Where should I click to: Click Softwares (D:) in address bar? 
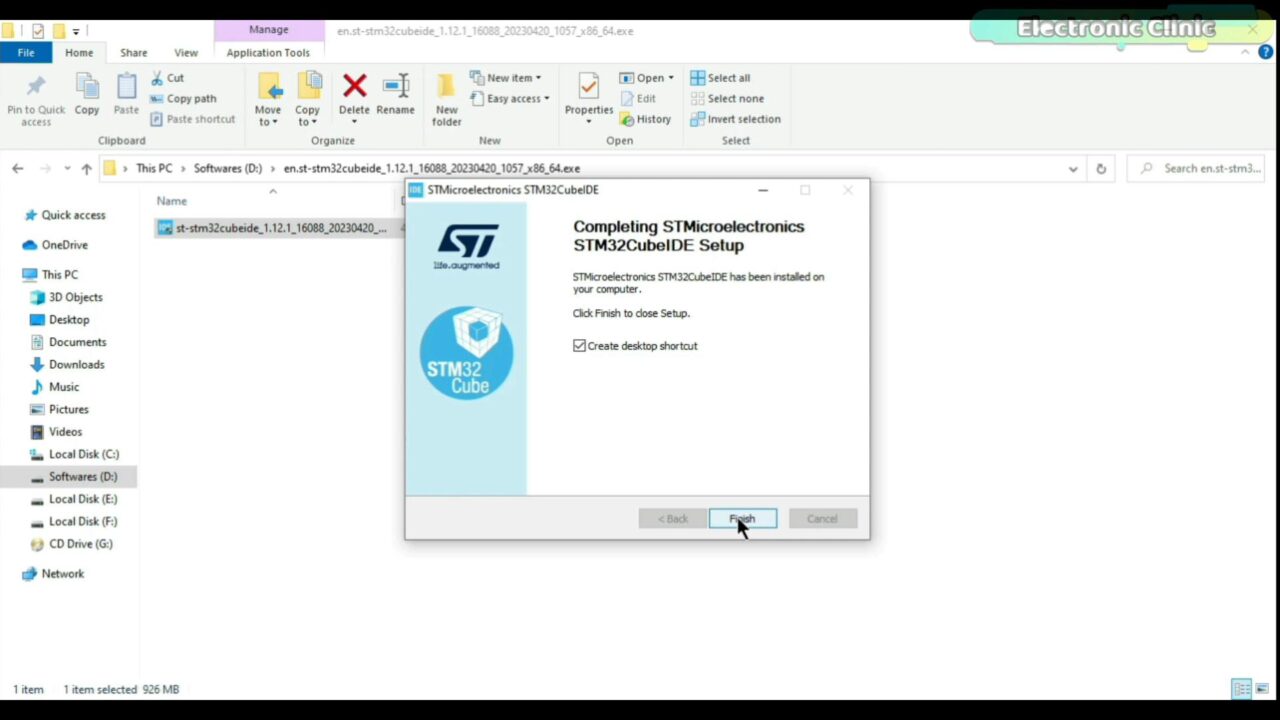[228, 169]
